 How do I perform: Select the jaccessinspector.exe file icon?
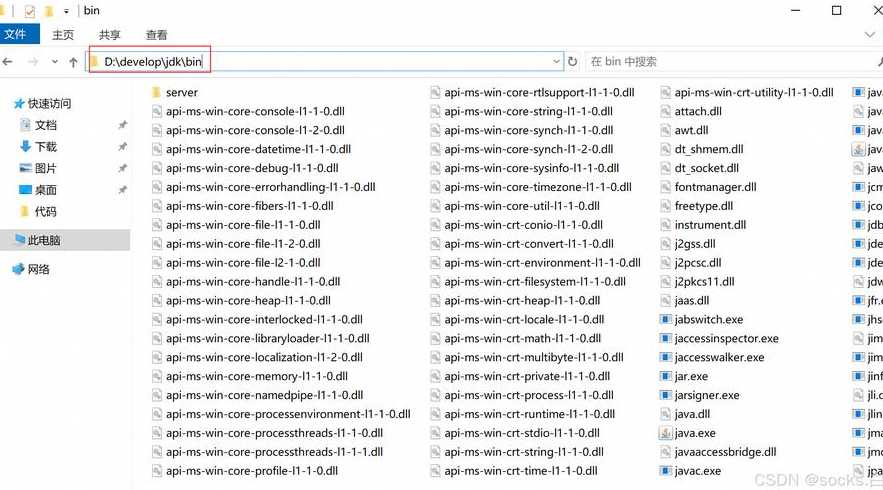[x=666, y=338]
